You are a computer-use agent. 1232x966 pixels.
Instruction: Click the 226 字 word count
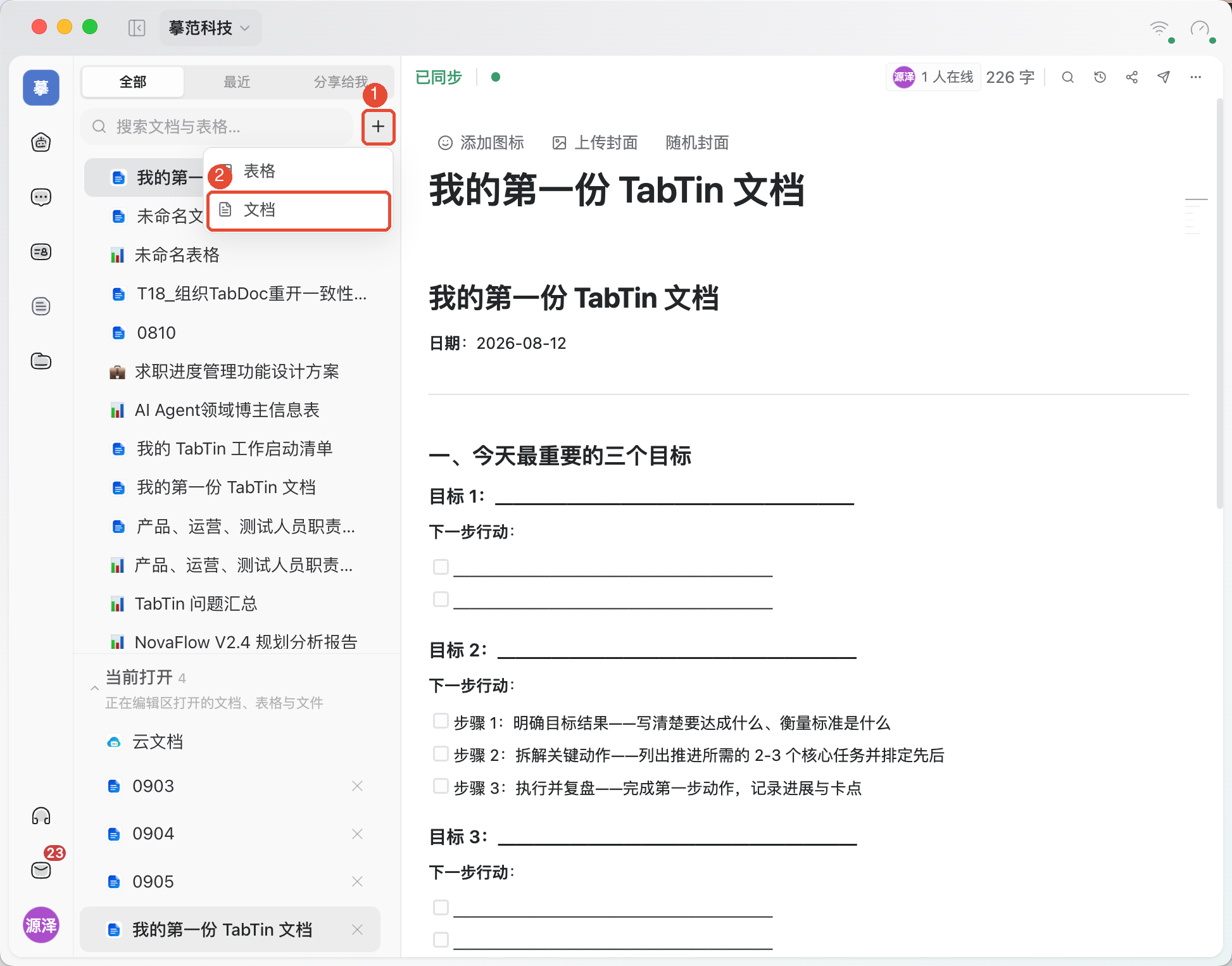click(1010, 77)
